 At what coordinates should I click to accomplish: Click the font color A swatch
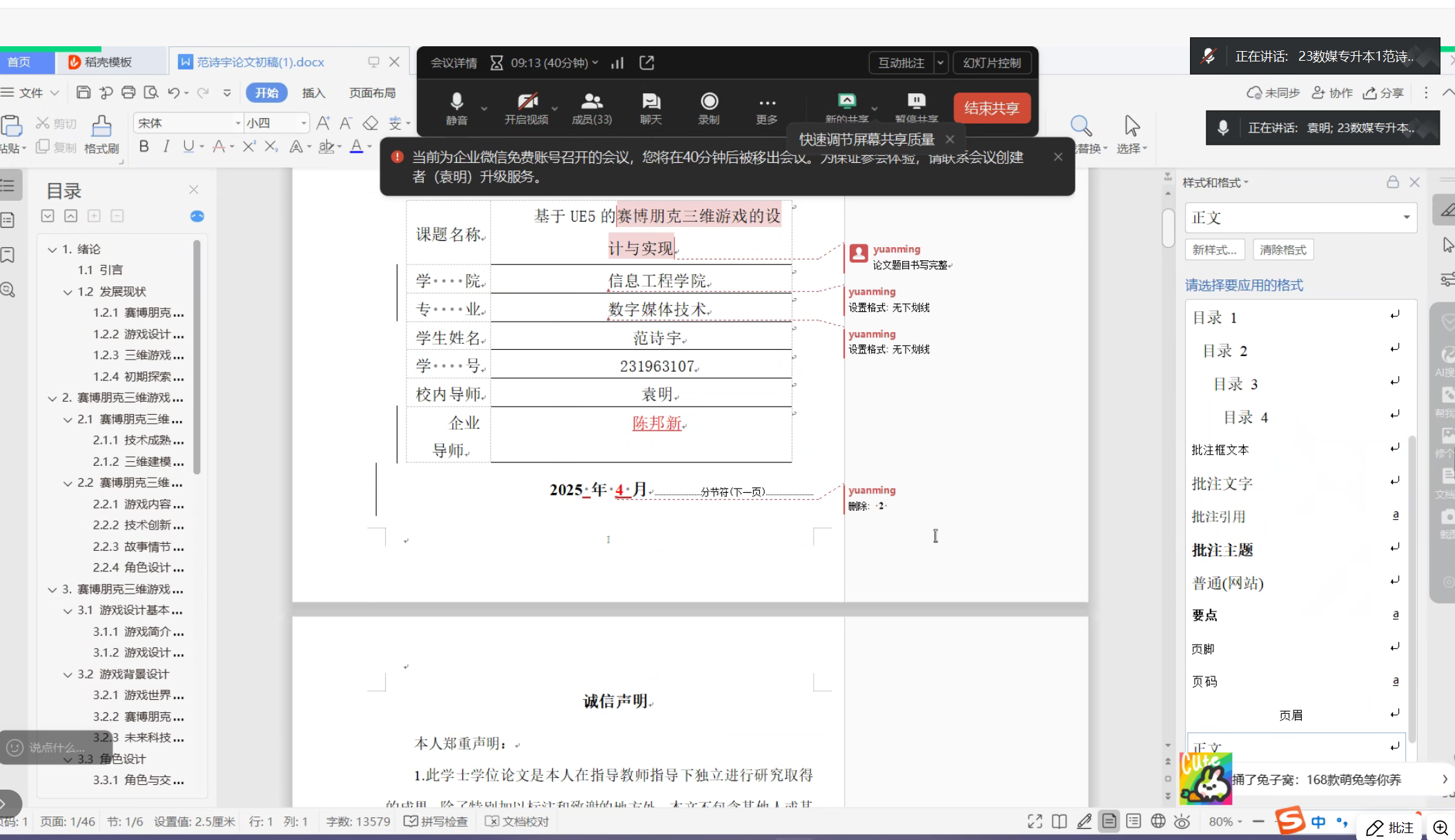point(356,146)
